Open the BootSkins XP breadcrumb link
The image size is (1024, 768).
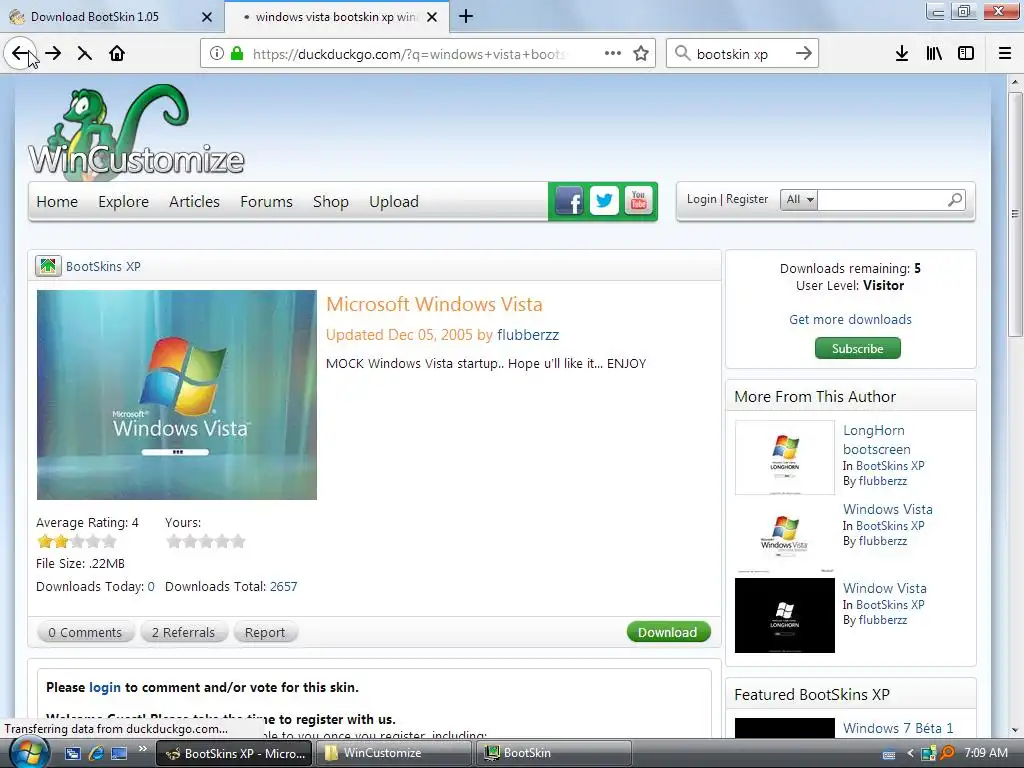tap(103, 266)
